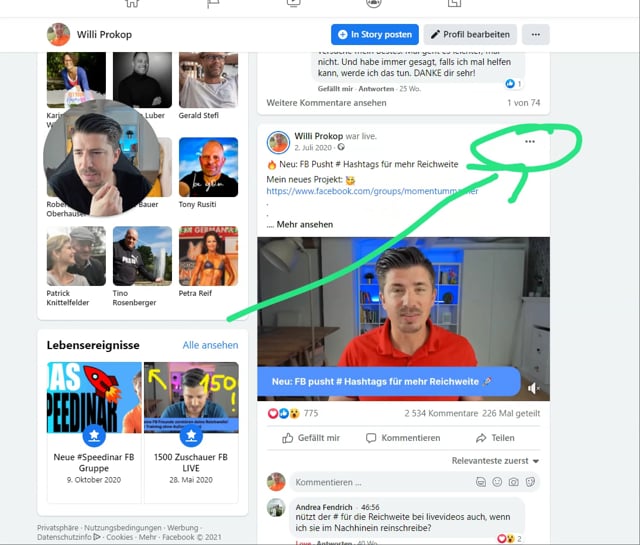Click the Gefällt mir thumbs-up button
The height and width of the screenshot is (545, 640).
(x=311, y=438)
